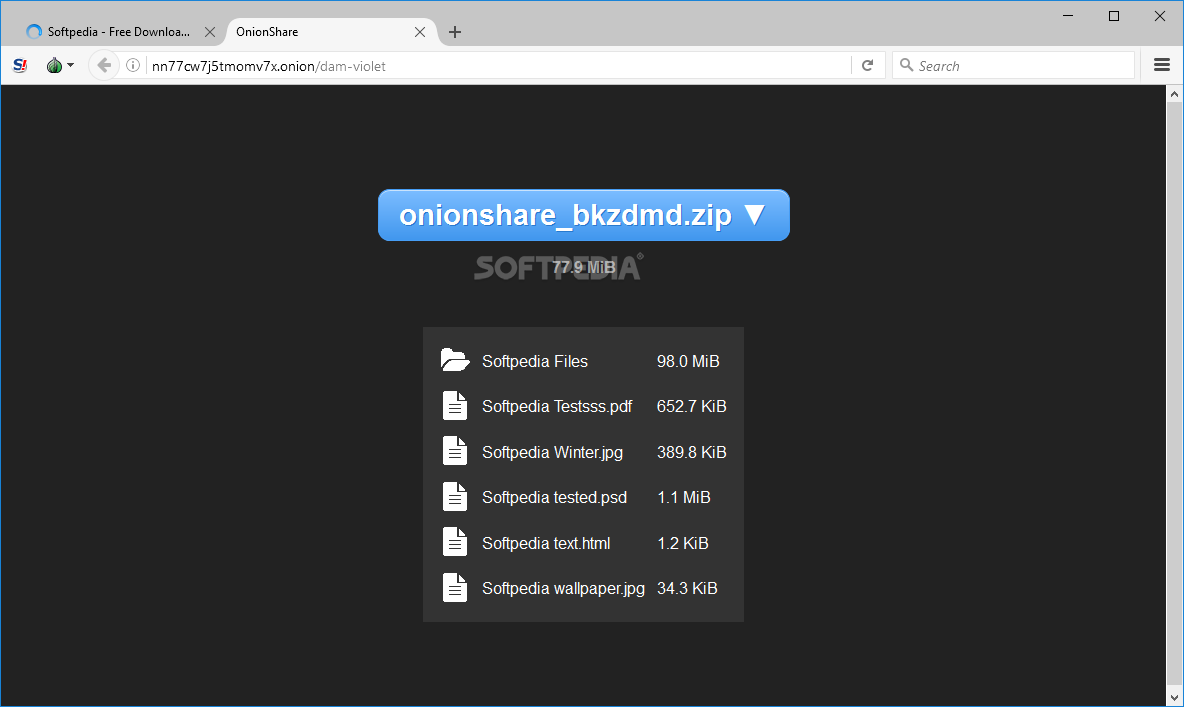The height and width of the screenshot is (707, 1184).
Task: Reload the current page
Action: (868, 66)
